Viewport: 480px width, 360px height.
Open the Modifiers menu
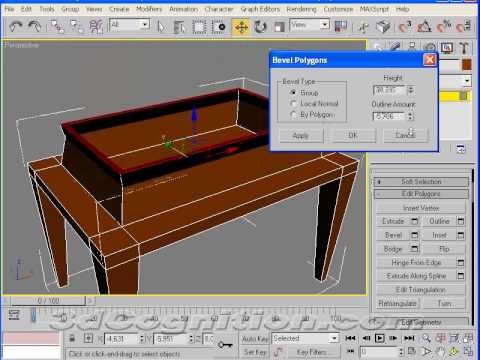pyautogui.click(x=149, y=9)
